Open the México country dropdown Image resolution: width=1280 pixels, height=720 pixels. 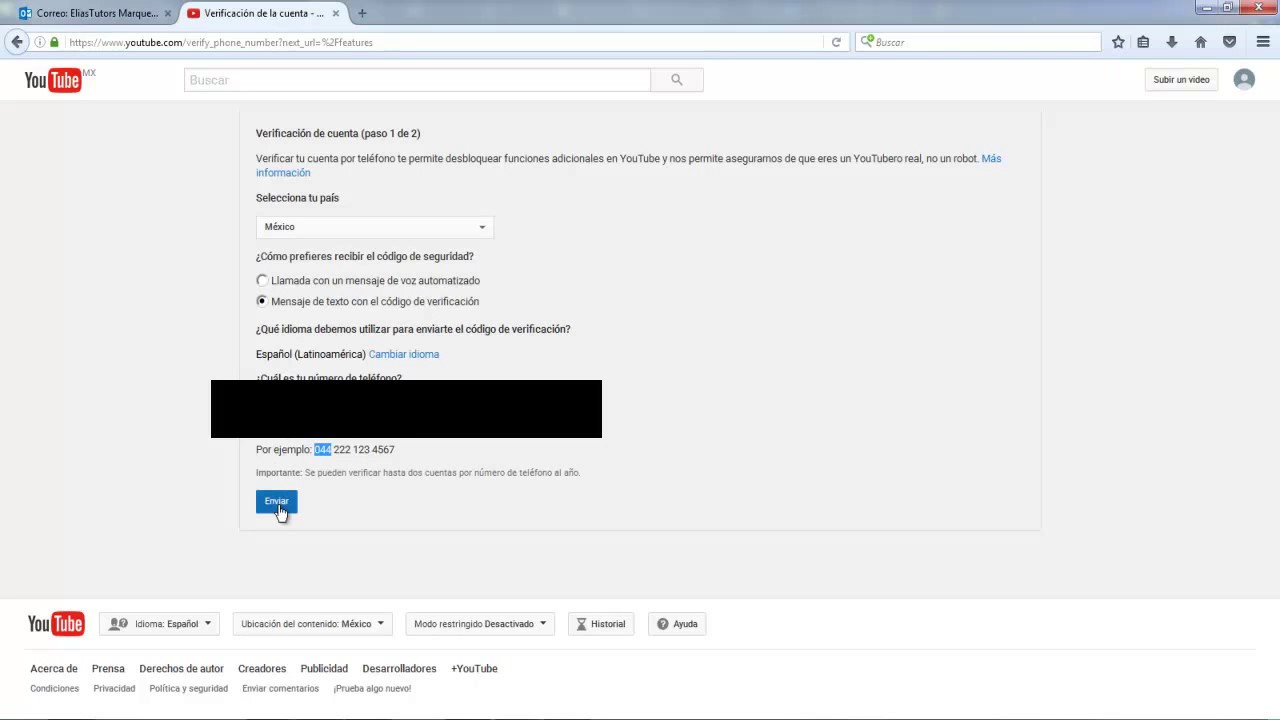pos(374,227)
